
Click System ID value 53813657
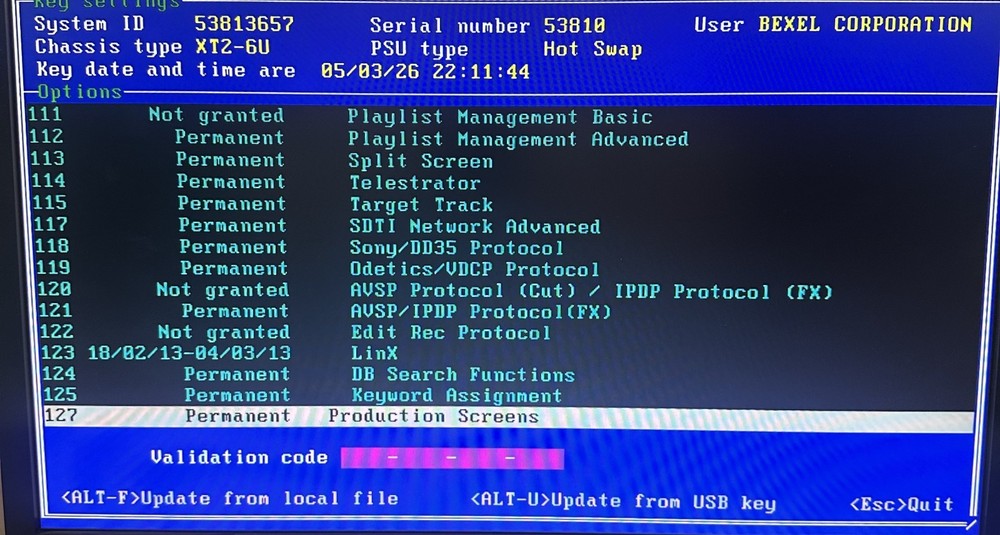(x=244, y=24)
